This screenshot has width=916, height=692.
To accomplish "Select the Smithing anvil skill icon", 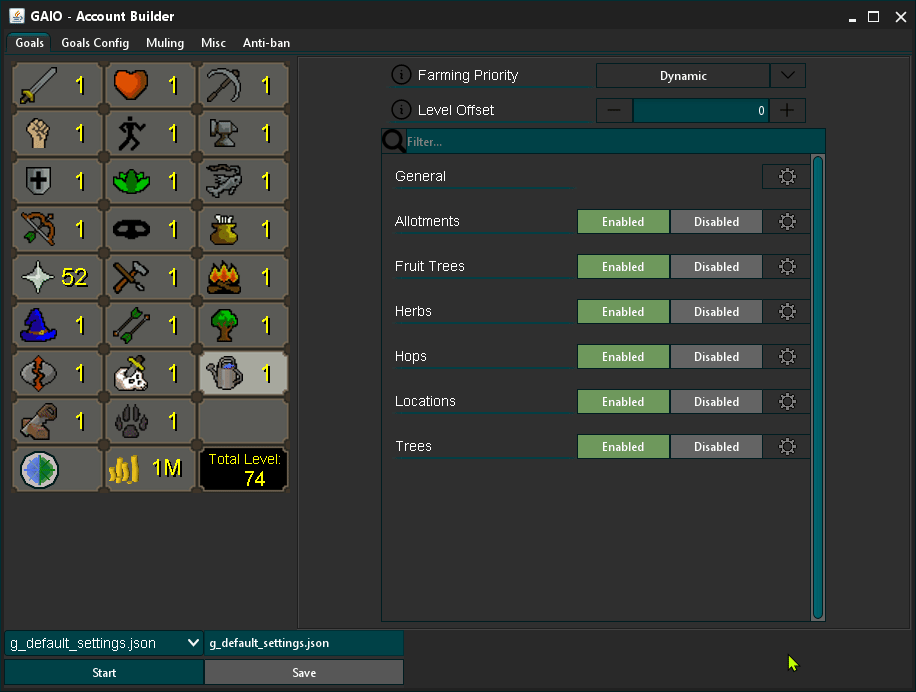I will pos(224,134).
